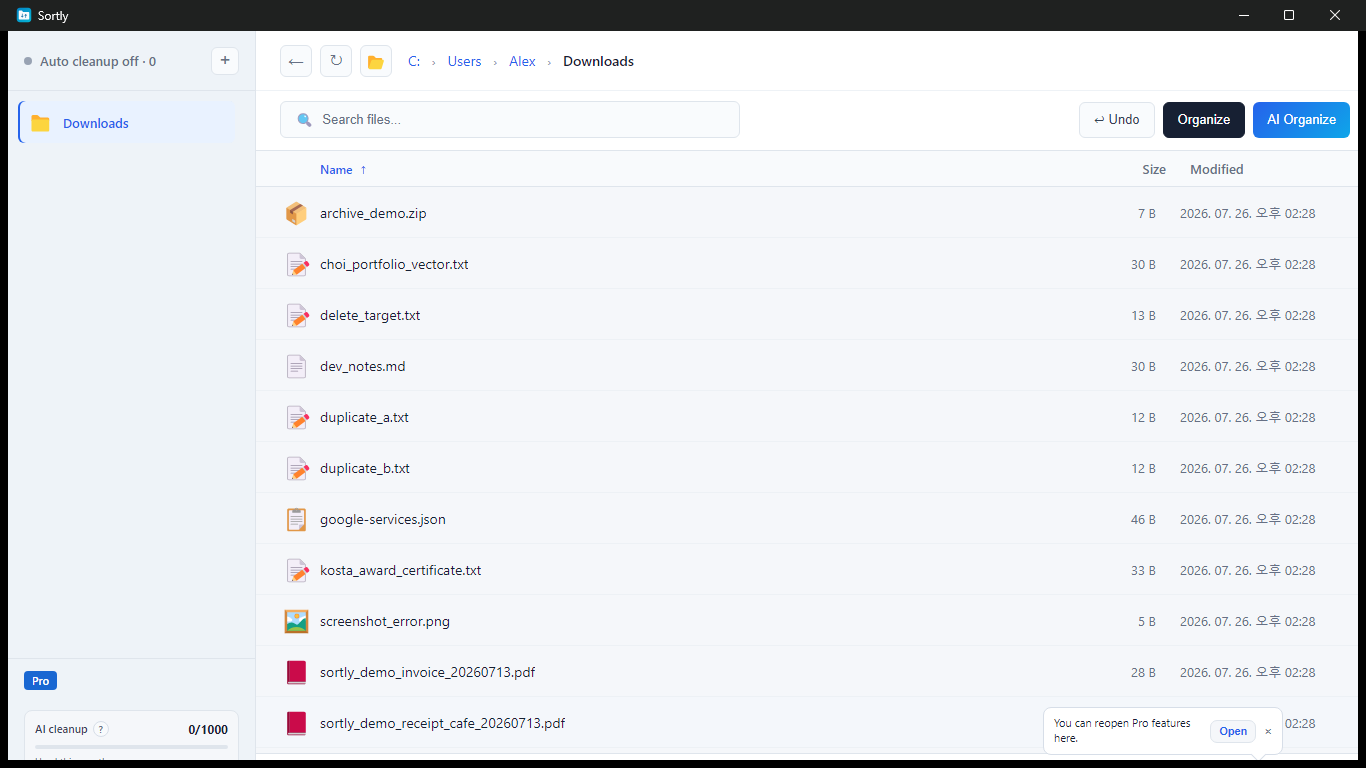Click the Downloads folder icon in sidebar
Screen dimensions: 1366x768
tap(40, 123)
